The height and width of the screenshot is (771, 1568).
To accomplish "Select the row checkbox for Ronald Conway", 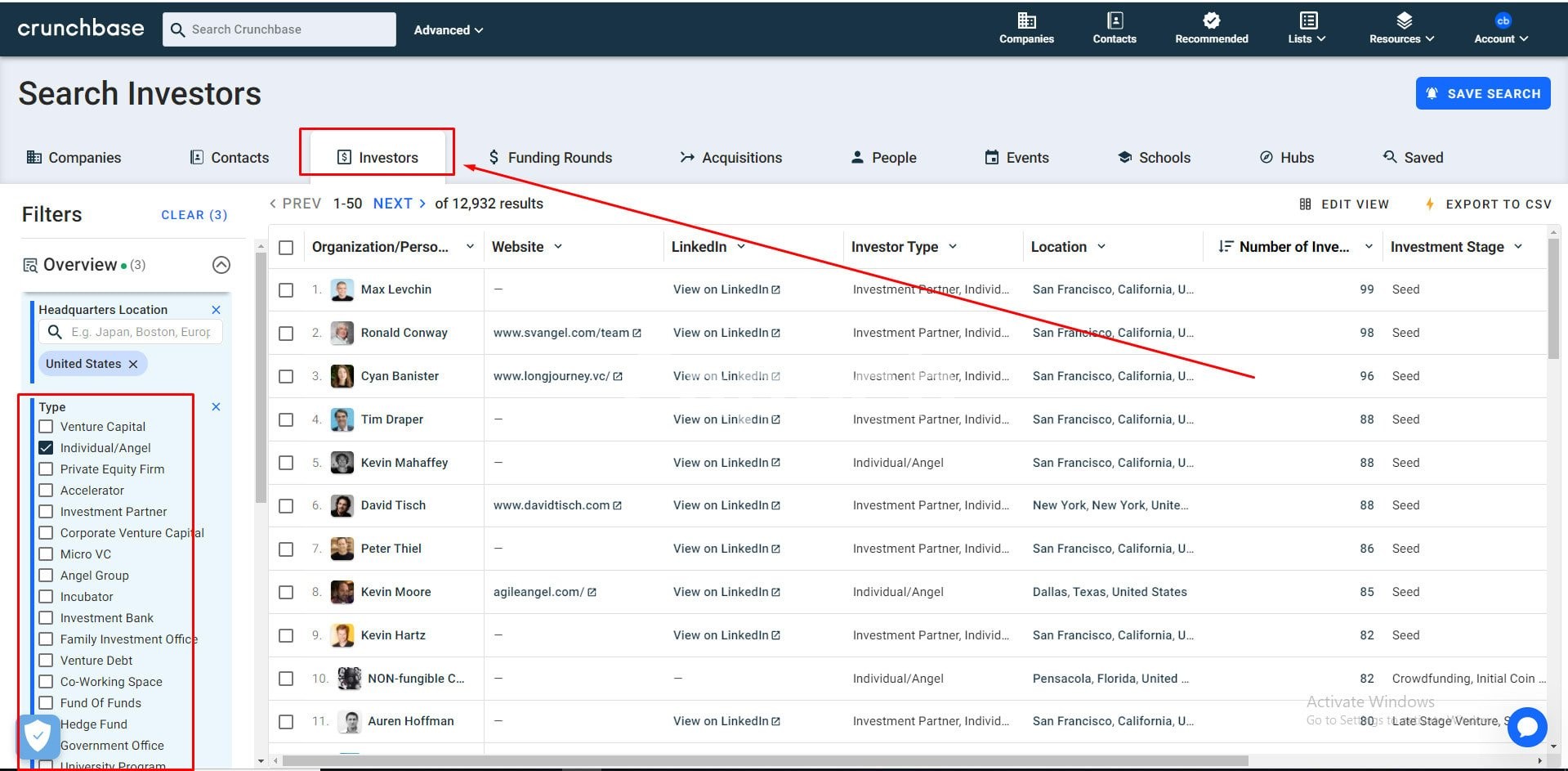I will coord(286,334).
